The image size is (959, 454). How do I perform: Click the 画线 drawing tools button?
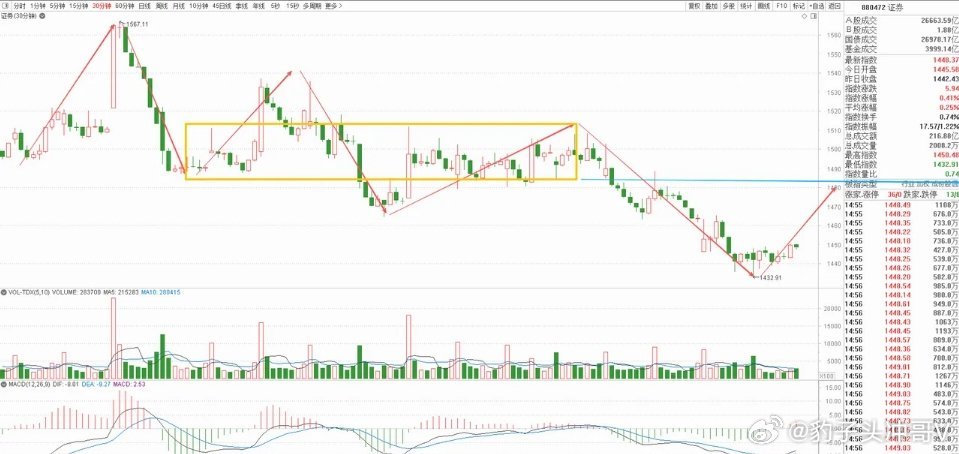(764, 6)
